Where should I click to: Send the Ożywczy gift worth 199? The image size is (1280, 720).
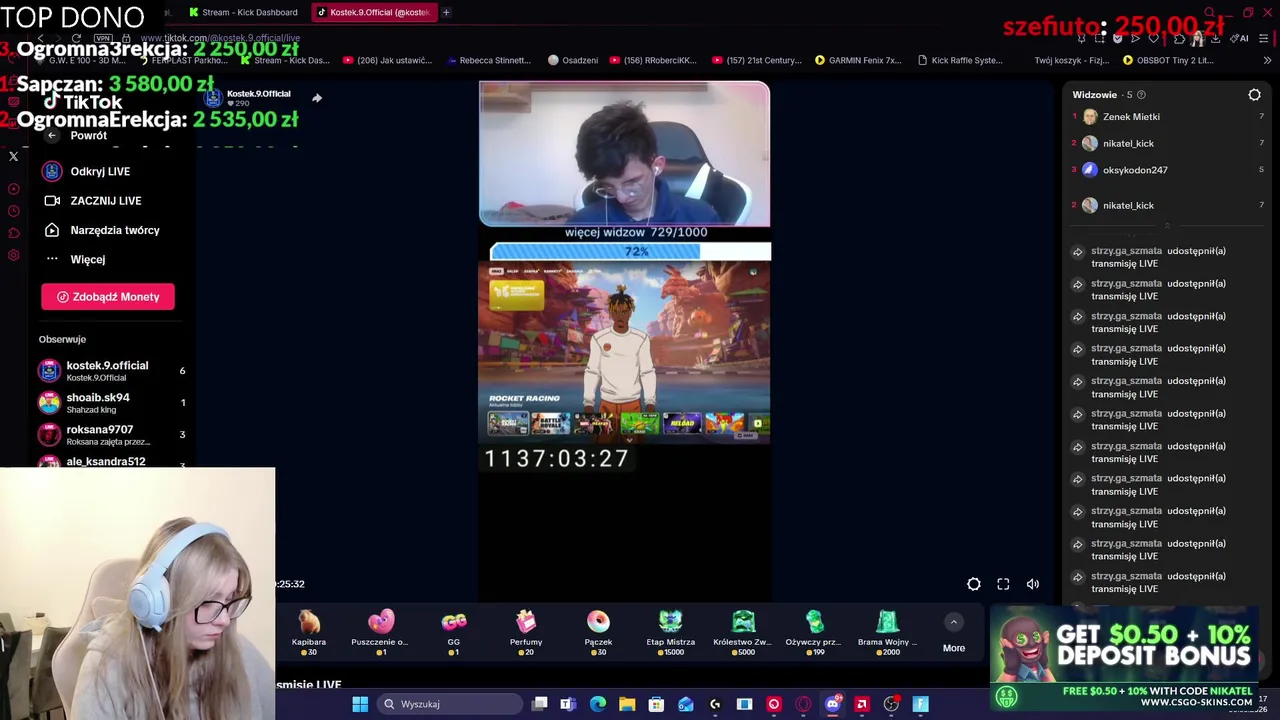point(814,633)
